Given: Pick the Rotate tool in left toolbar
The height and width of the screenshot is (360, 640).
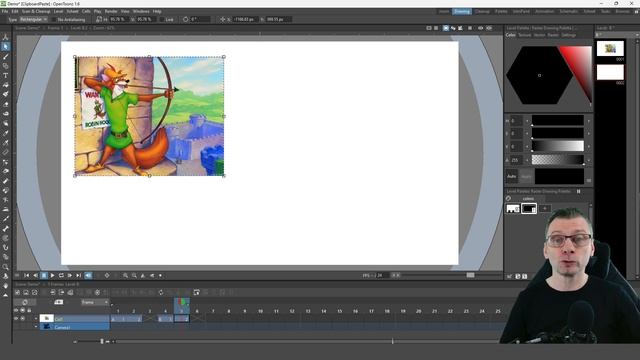Looking at the screenshot, I should (5, 276).
